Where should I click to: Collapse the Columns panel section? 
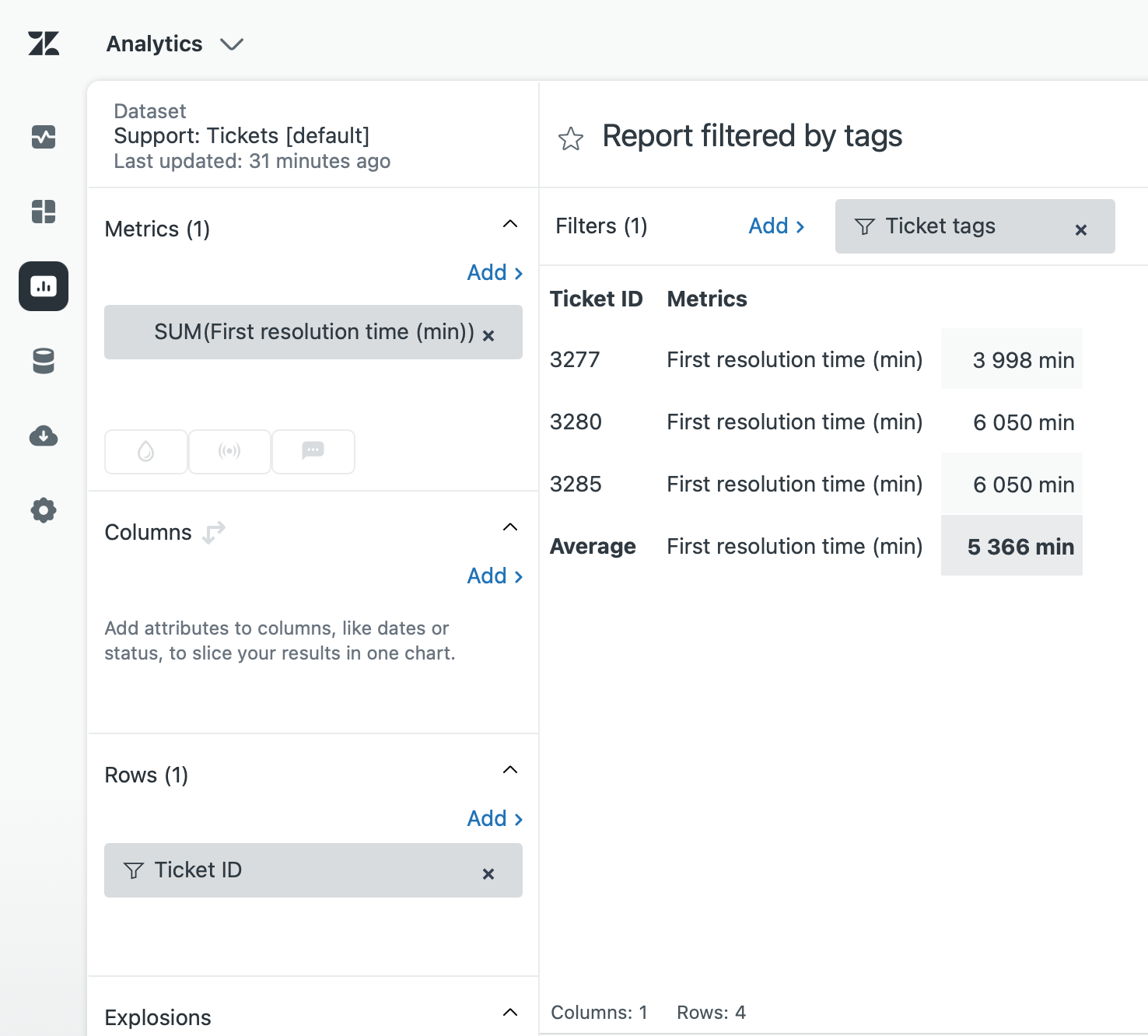coord(510,528)
